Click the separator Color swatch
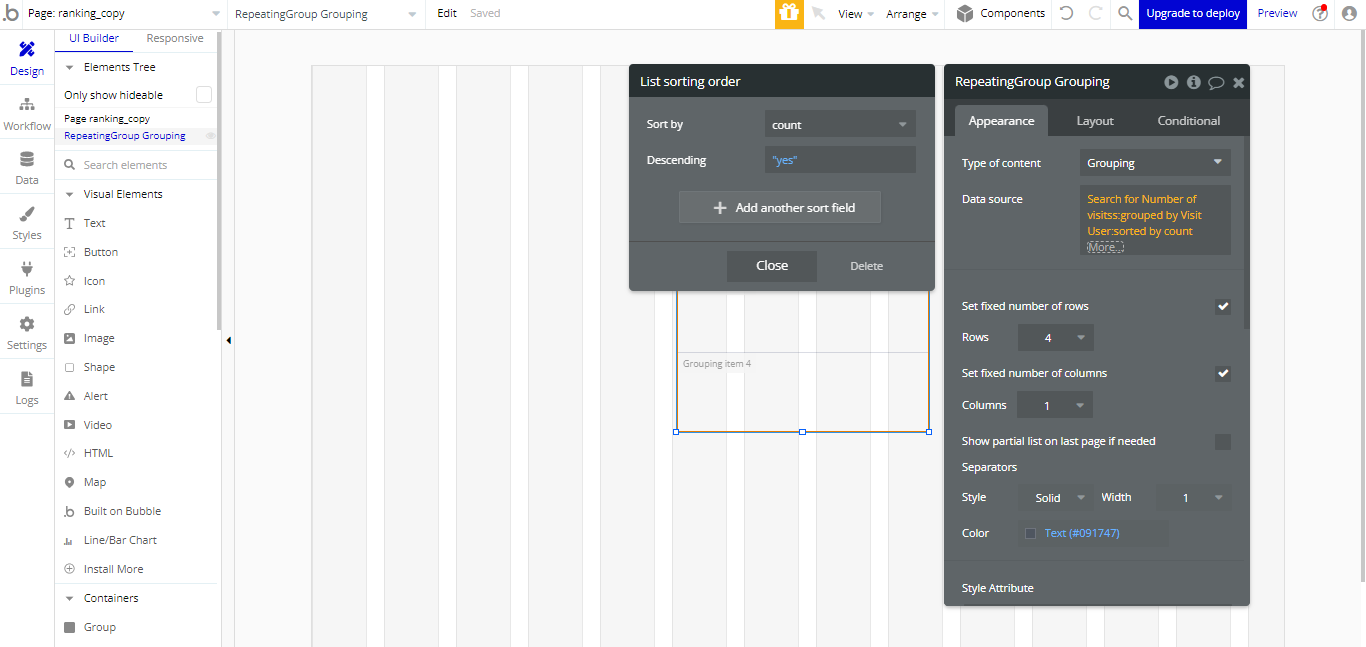The width and height of the screenshot is (1366, 647). point(1030,534)
